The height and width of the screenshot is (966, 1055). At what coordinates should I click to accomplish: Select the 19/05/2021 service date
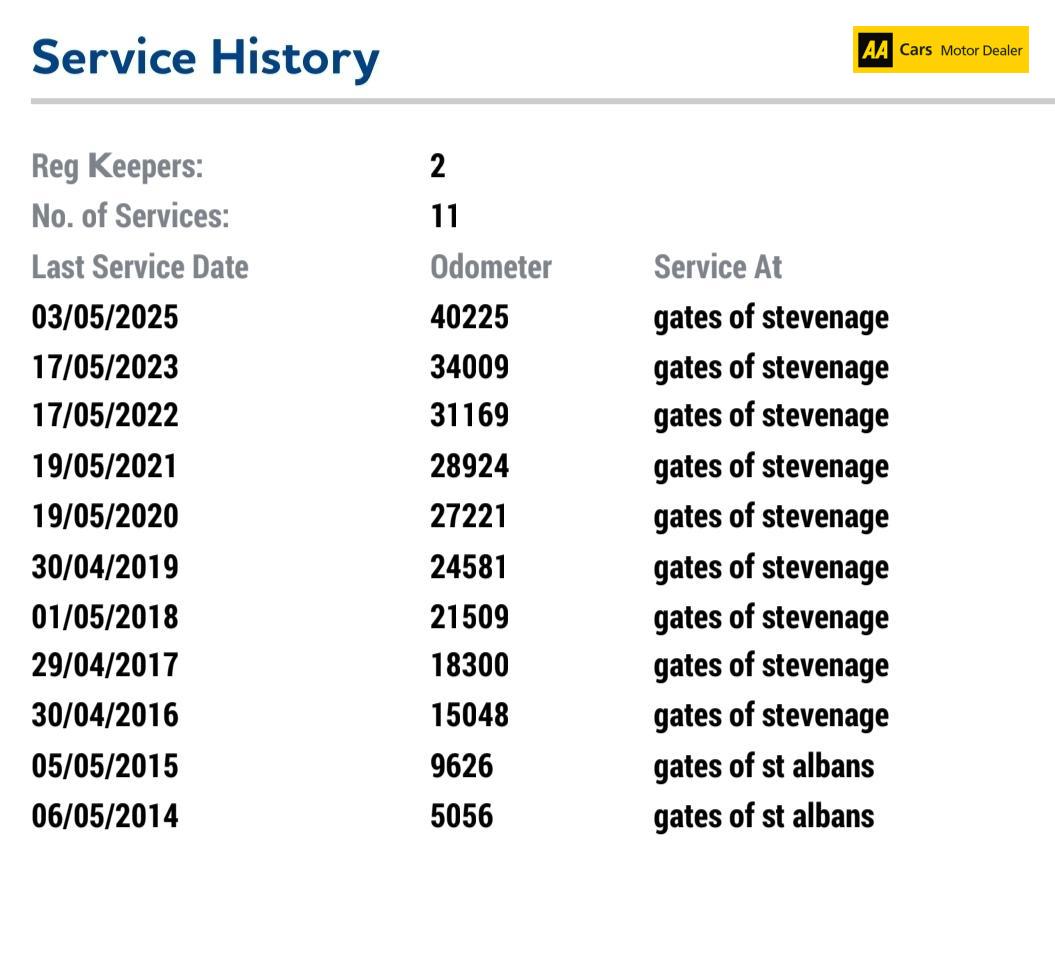[105, 466]
